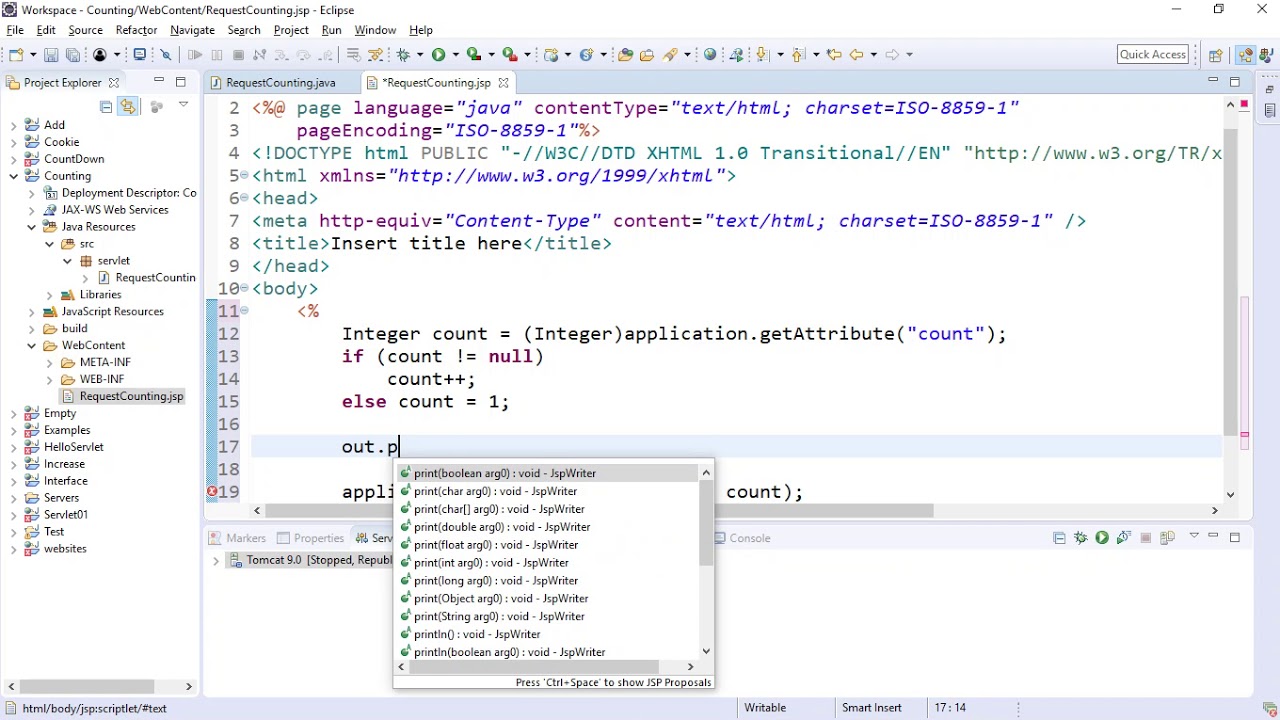Screen dimensions: 1280x720
Task: Select println() proposal in list
Action: click(477, 635)
